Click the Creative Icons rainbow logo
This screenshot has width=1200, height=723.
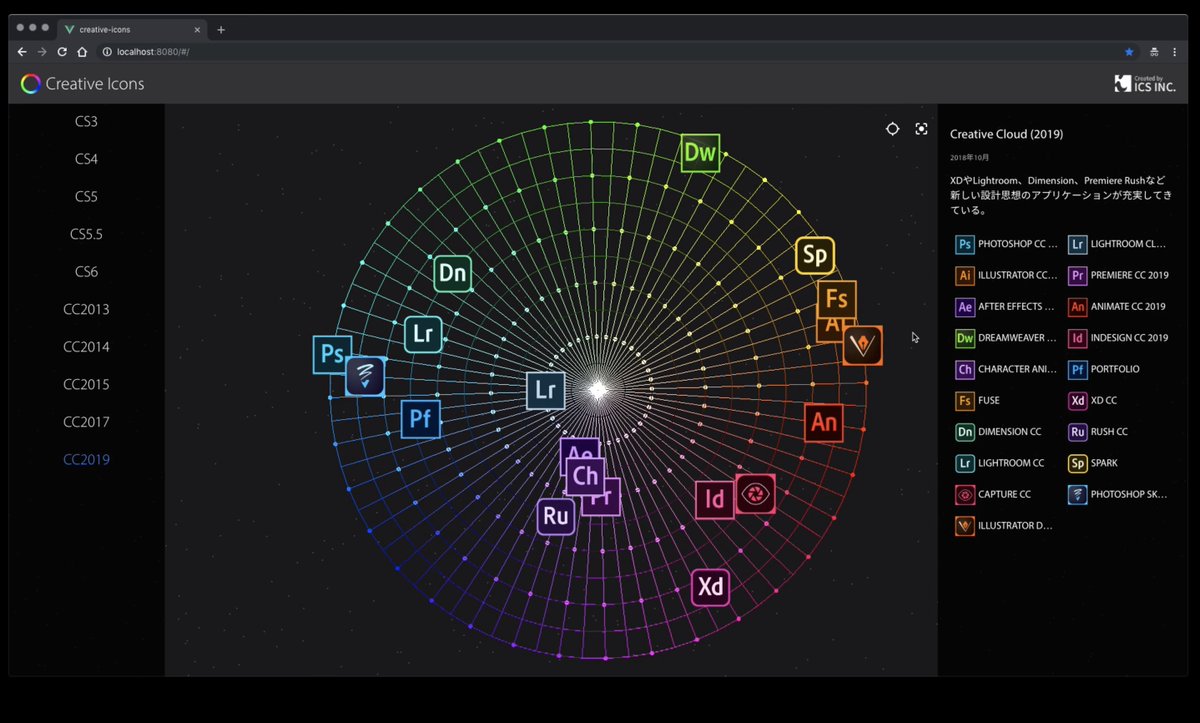pyautogui.click(x=31, y=84)
